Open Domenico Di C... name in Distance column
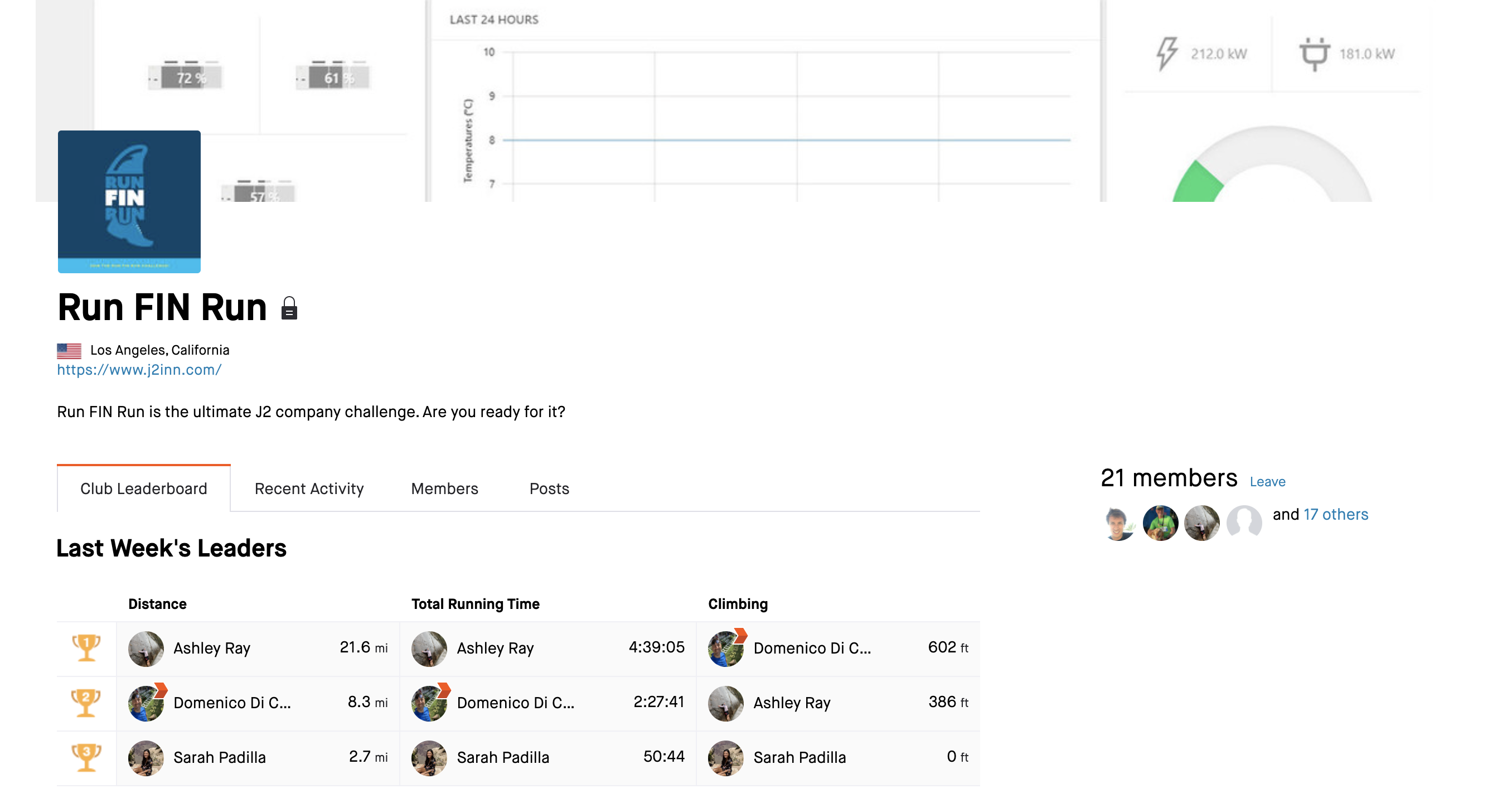The image size is (1512, 803). click(x=232, y=703)
